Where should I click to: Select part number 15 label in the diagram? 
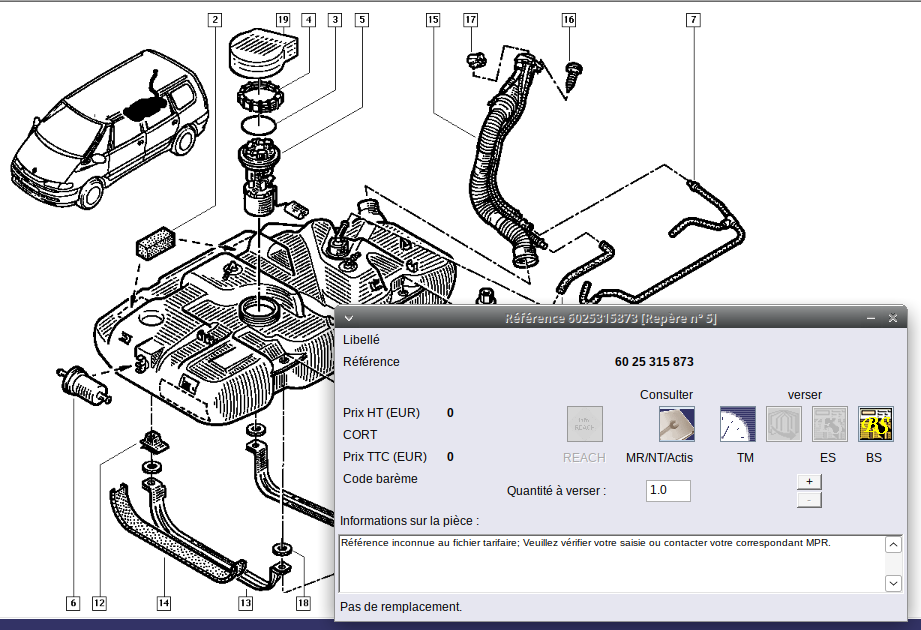click(x=433, y=19)
